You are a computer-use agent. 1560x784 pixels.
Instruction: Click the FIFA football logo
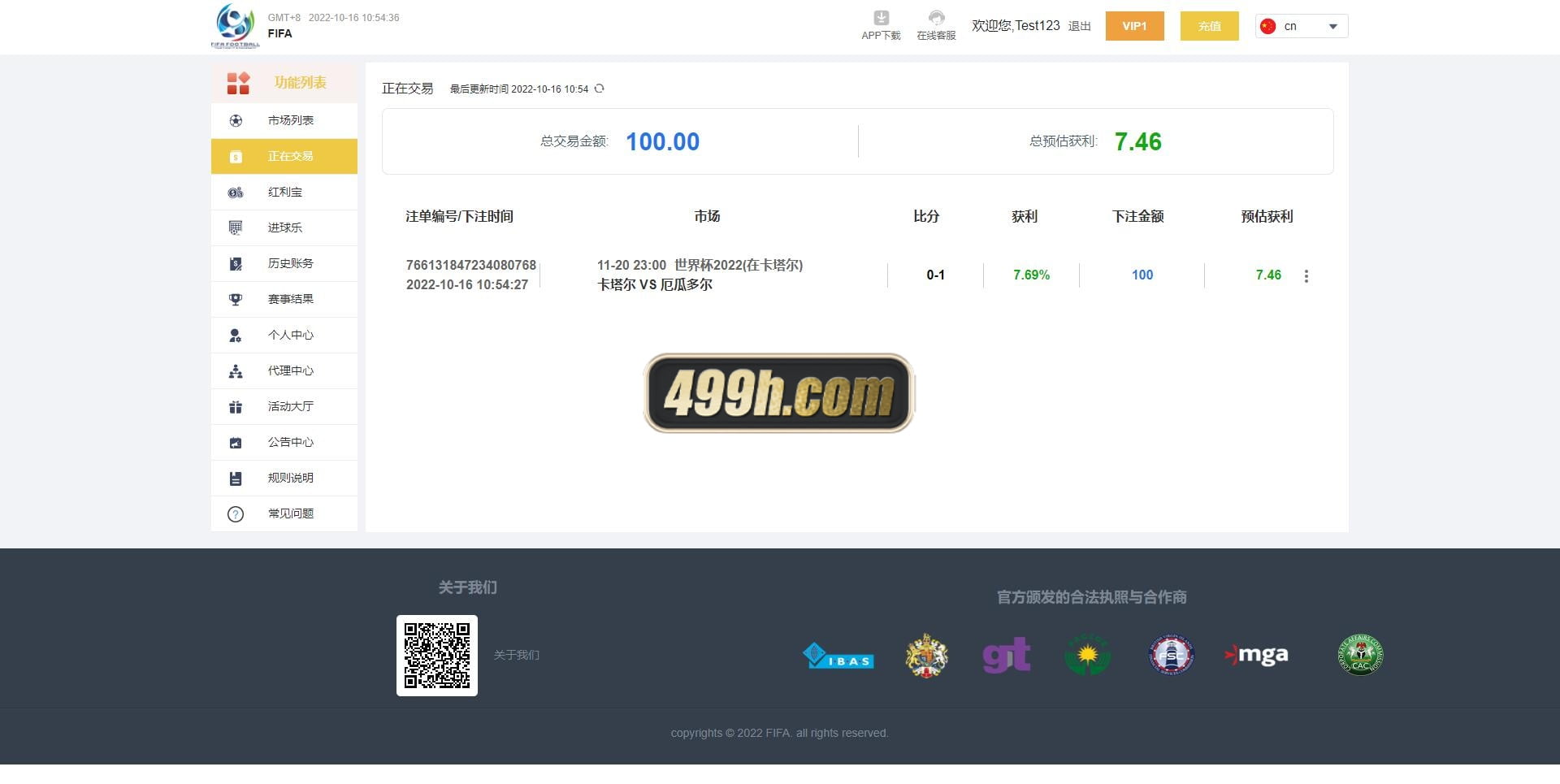click(236, 26)
